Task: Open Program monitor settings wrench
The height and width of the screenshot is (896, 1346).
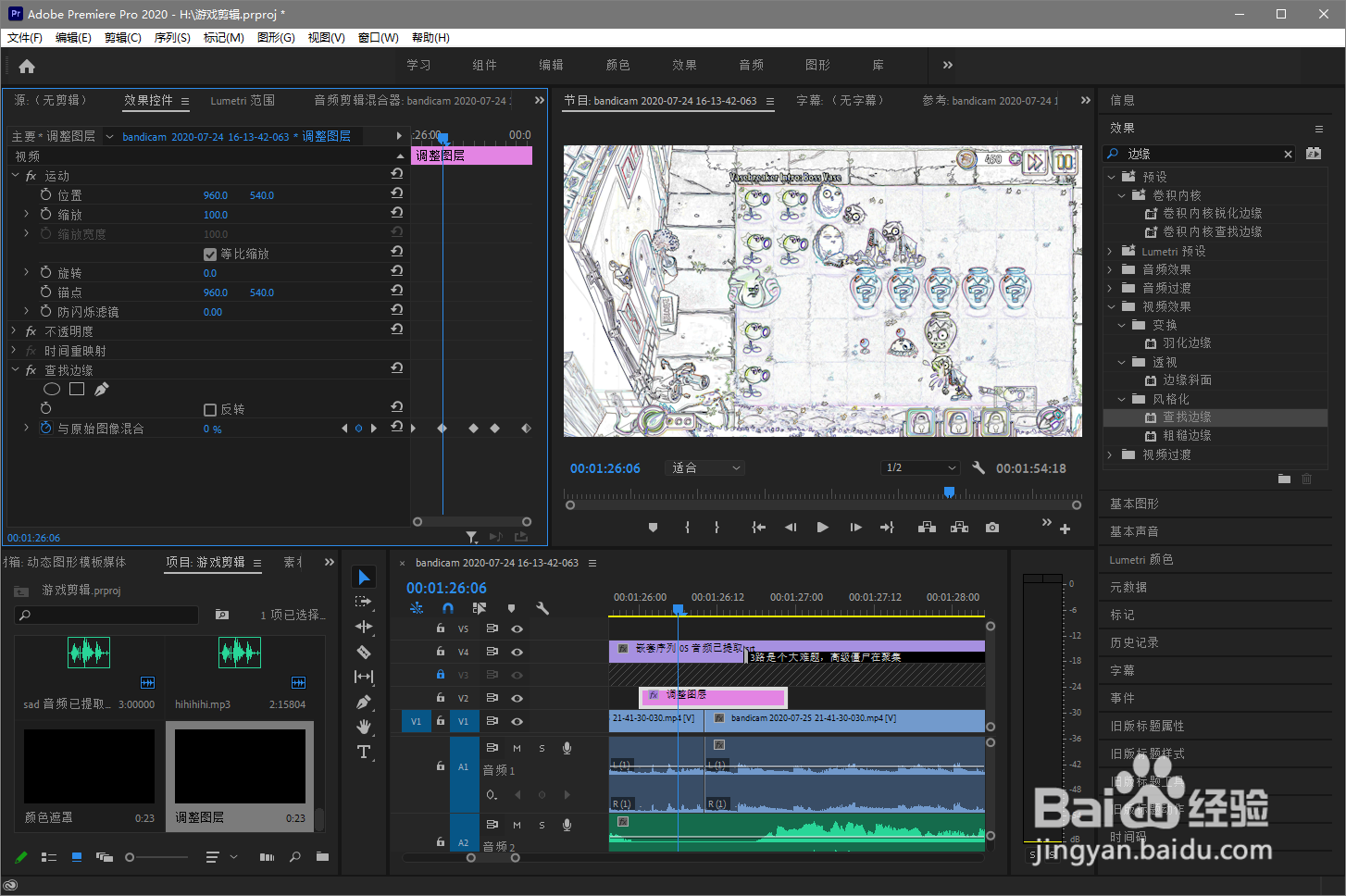Action: [x=978, y=468]
